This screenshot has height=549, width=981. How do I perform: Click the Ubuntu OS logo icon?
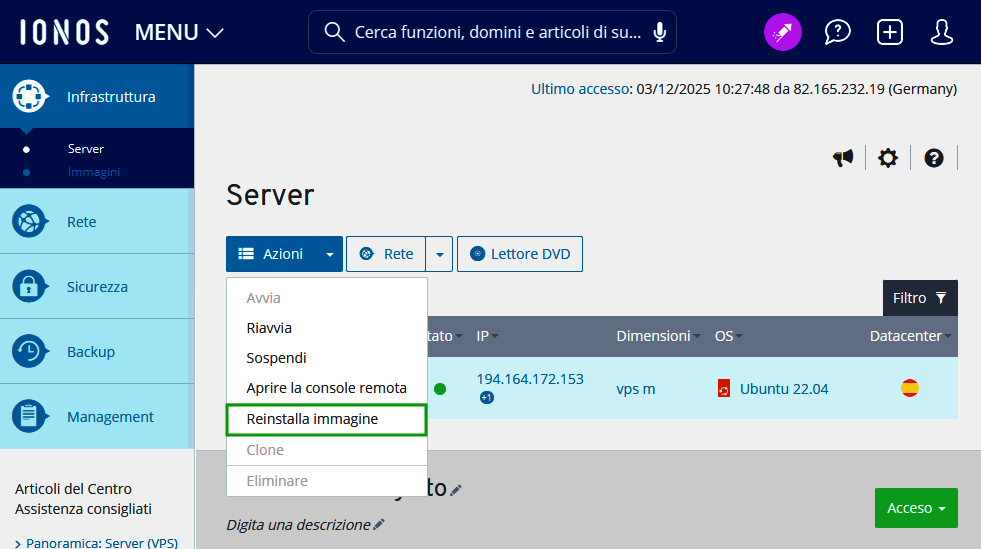(724, 388)
